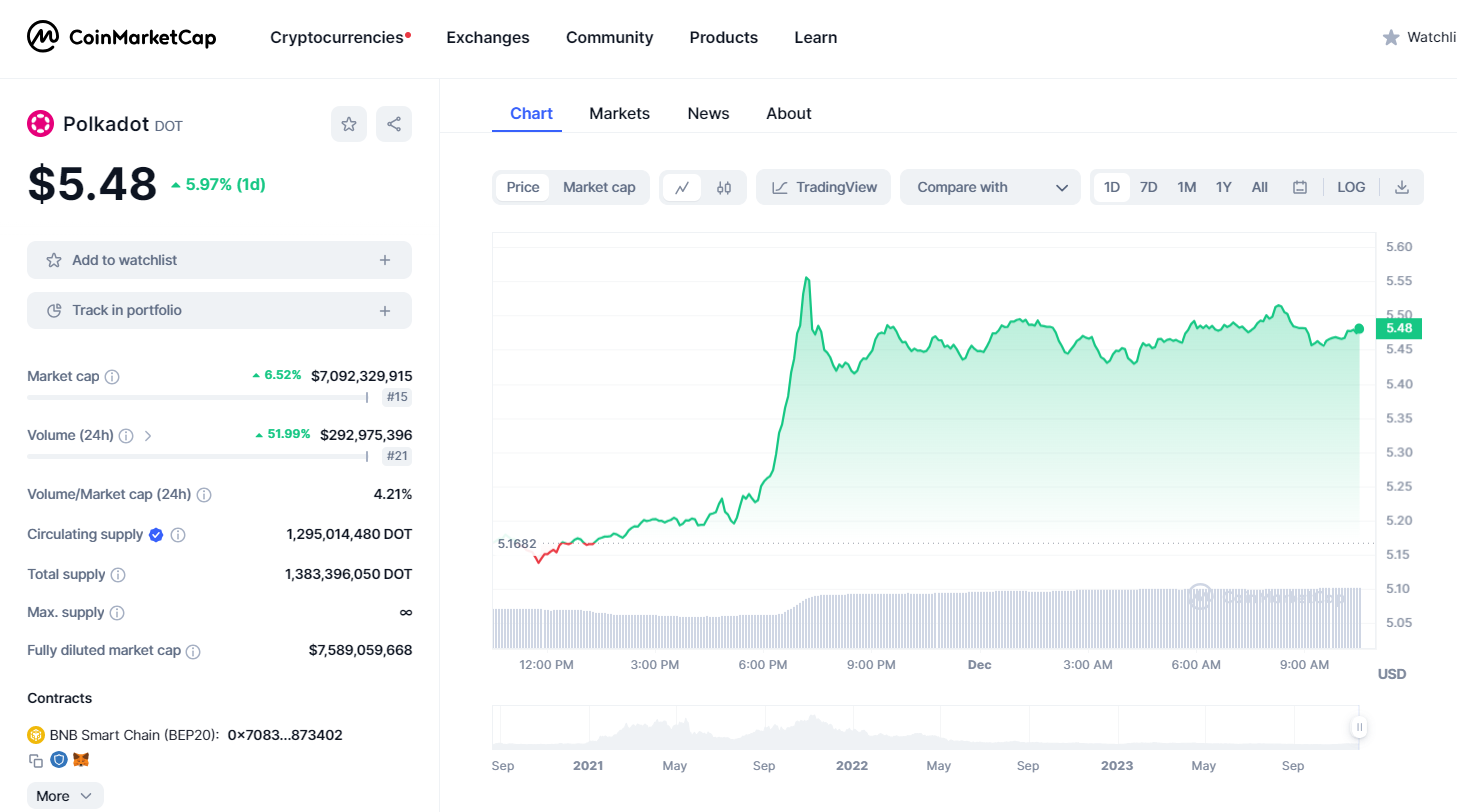This screenshot has height=812, width=1457.
Task: Open the Learn menu
Action: click(x=816, y=37)
